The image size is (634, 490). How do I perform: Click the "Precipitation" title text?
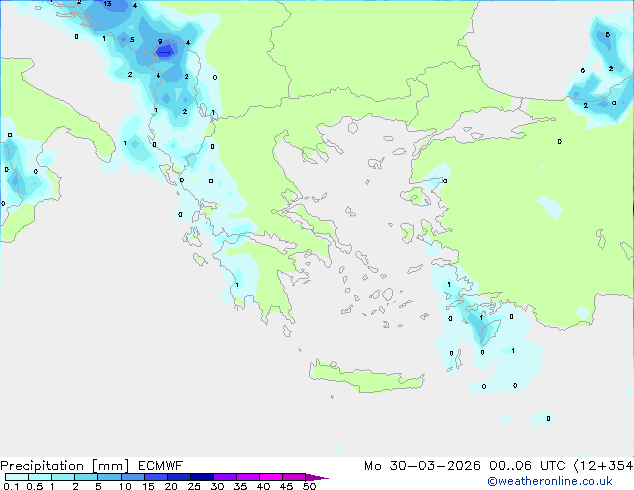point(42,466)
